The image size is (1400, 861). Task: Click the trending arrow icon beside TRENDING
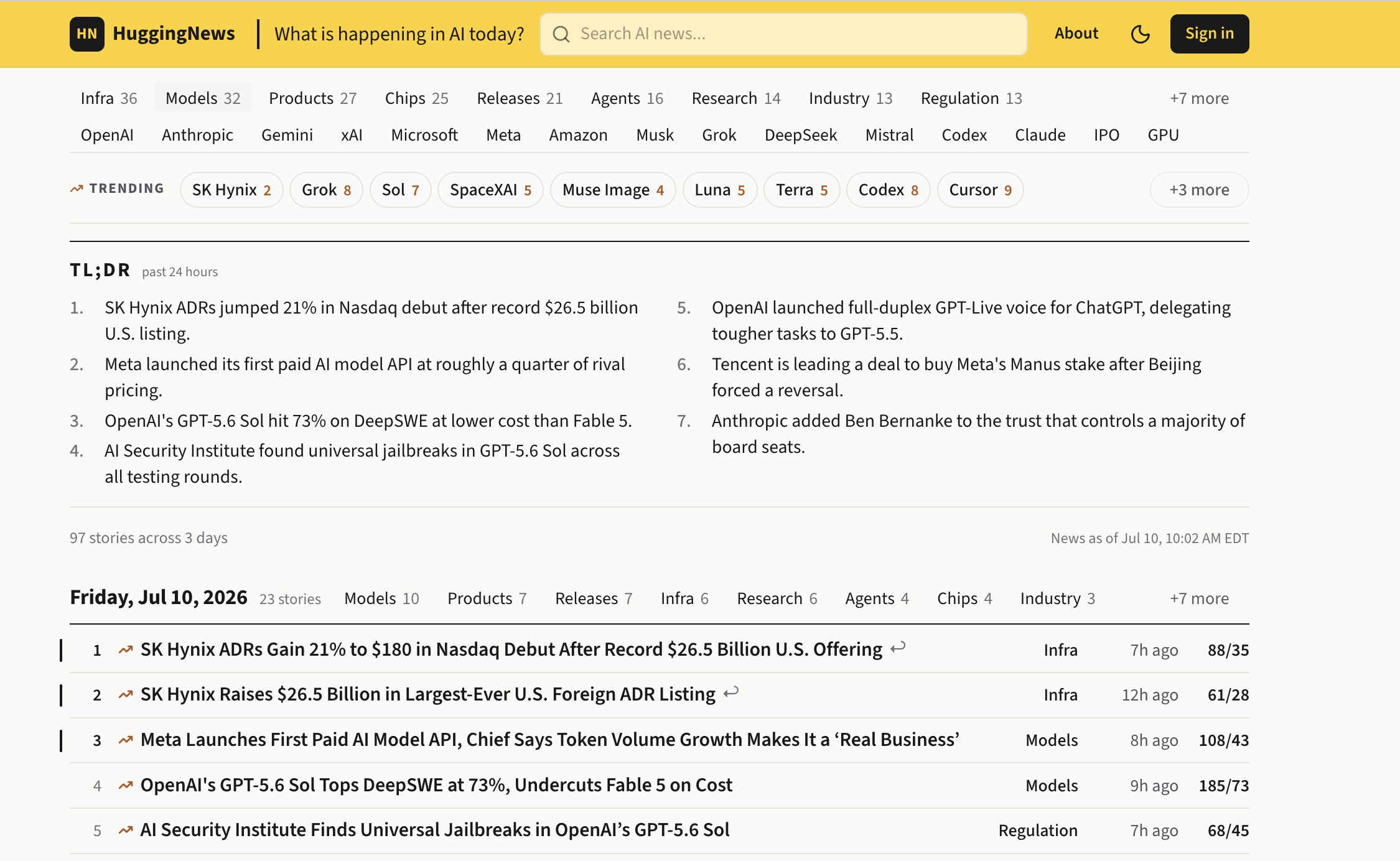point(77,188)
